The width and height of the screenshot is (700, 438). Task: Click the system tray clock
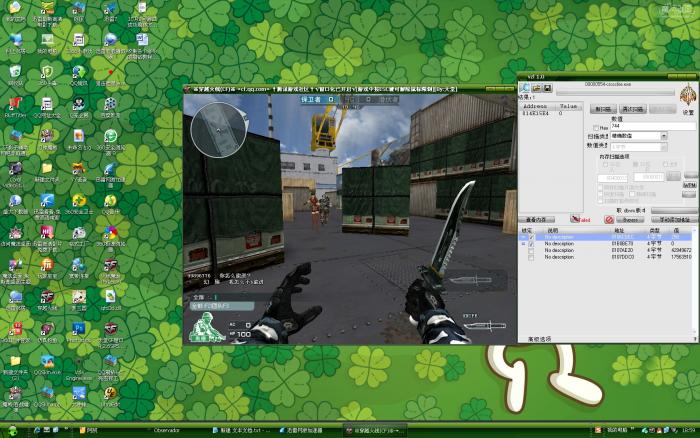coord(688,430)
